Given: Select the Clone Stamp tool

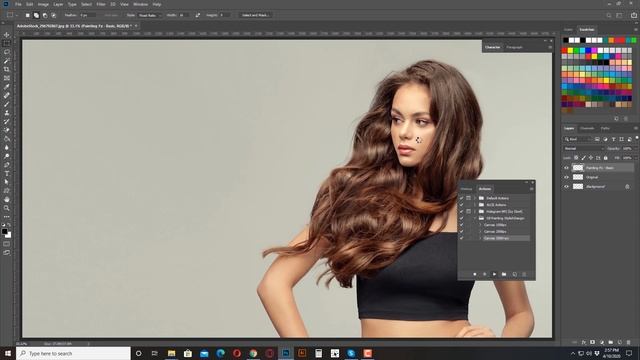Looking at the screenshot, I should (7, 113).
